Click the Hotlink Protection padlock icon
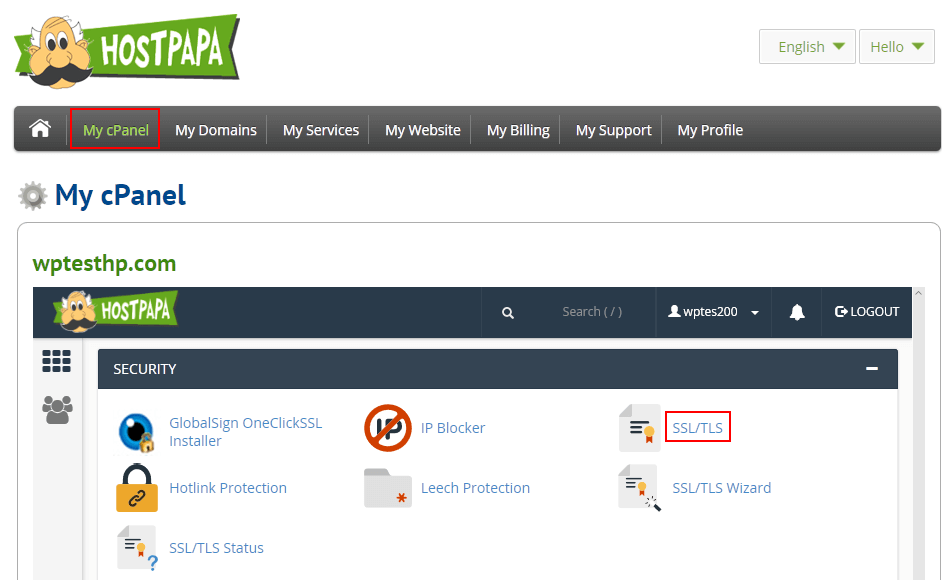The width and height of the screenshot is (942, 580). pyautogui.click(x=137, y=487)
